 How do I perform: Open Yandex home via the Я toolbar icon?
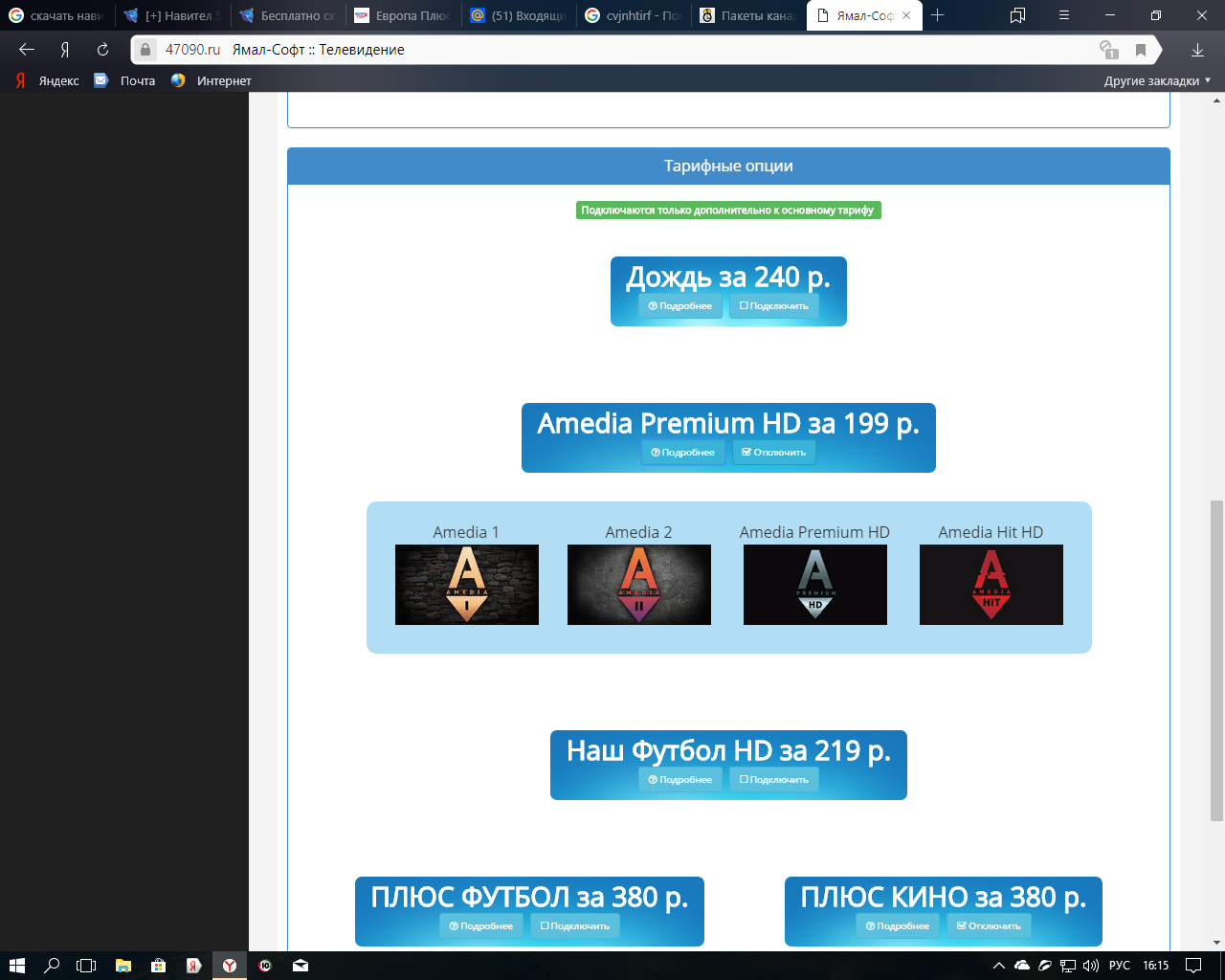pos(65,50)
